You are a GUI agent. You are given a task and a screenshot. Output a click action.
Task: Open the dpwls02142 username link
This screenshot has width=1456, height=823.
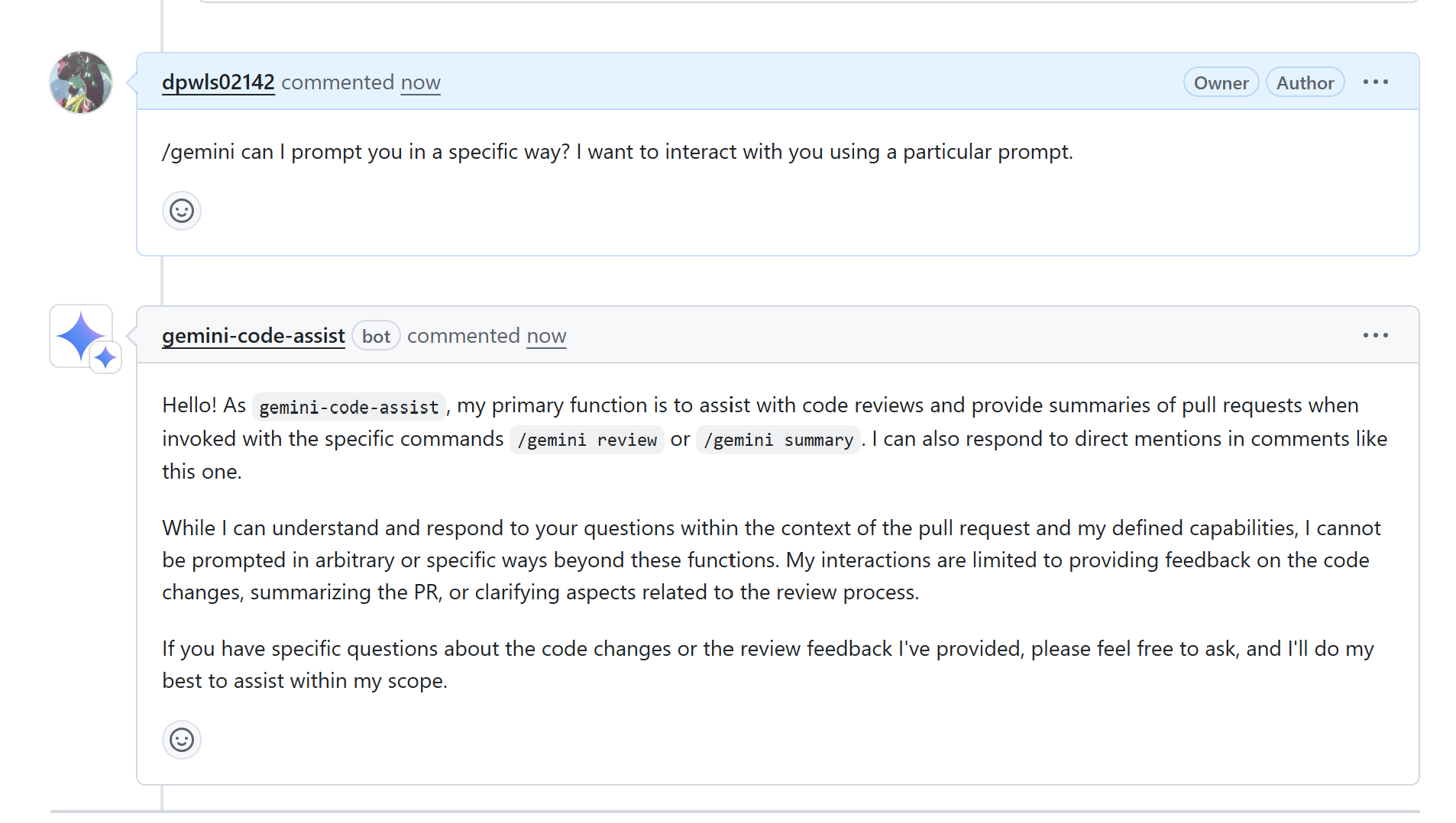(x=218, y=82)
